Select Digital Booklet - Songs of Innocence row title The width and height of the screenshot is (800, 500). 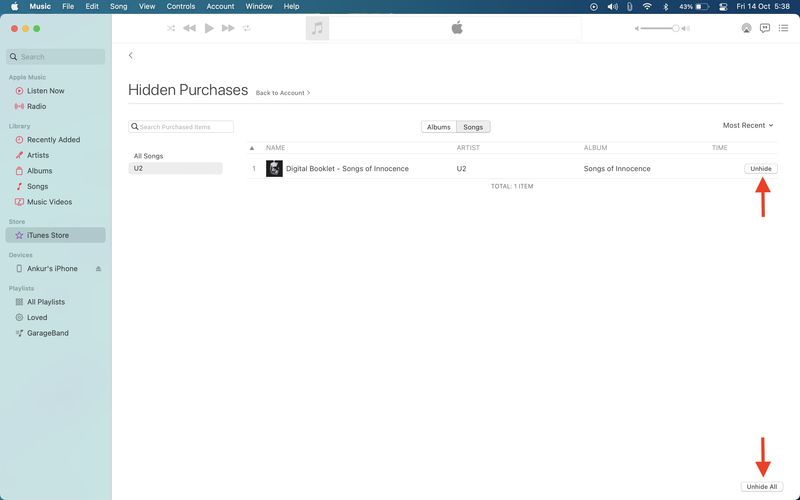click(x=347, y=168)
